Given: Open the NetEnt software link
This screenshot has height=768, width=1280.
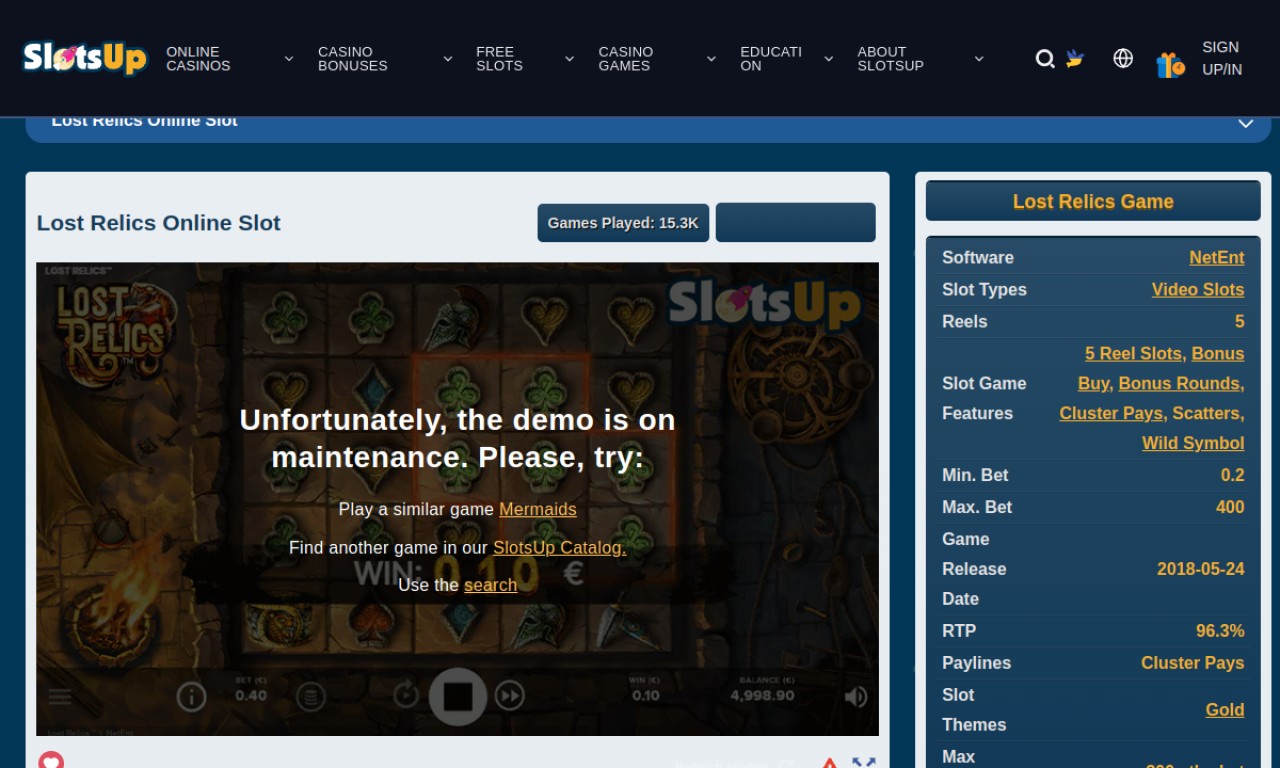Looking at the screenshot, I should pos(1217,257).
